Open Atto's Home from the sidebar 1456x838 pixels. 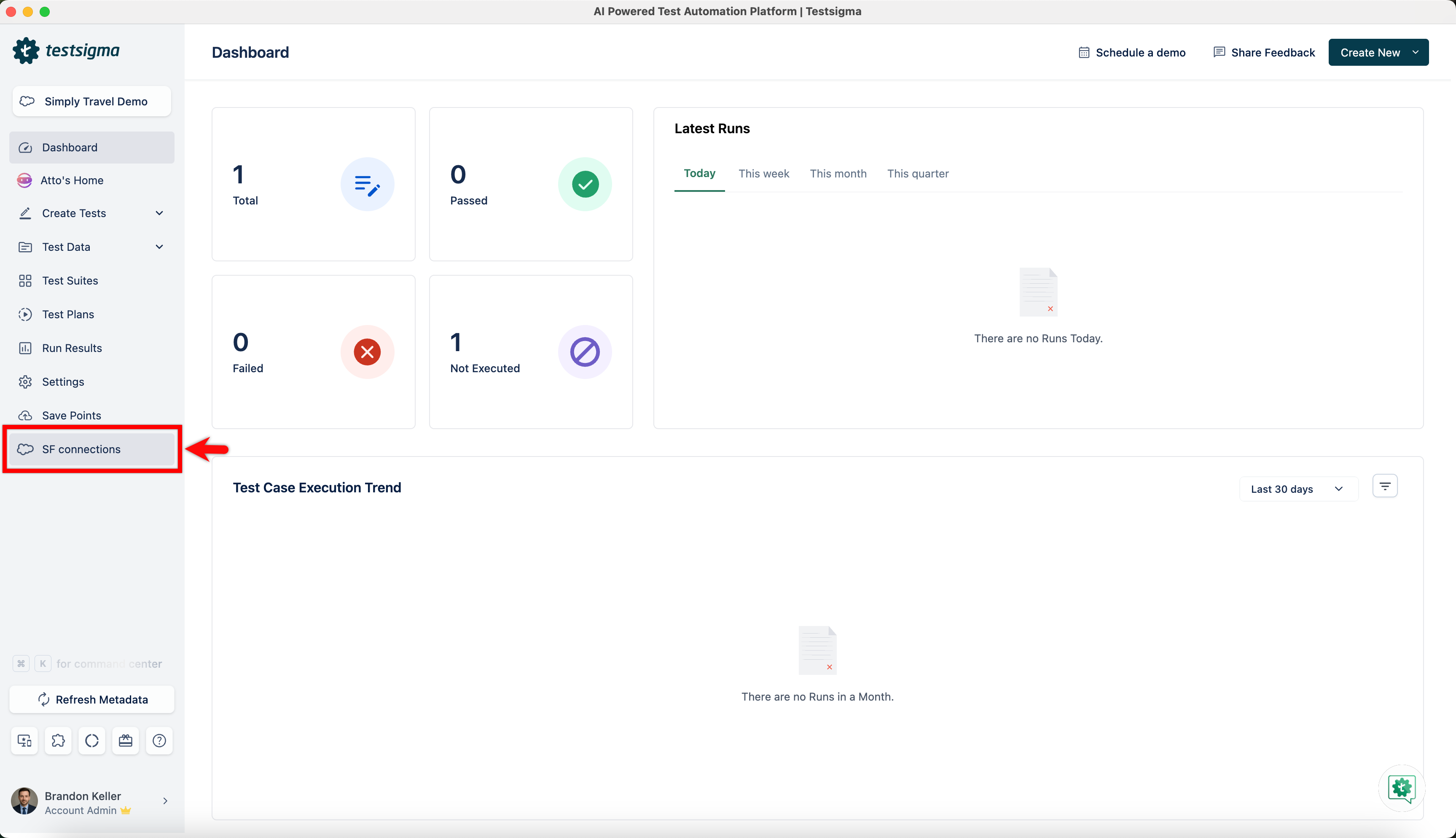click(73, 180)
